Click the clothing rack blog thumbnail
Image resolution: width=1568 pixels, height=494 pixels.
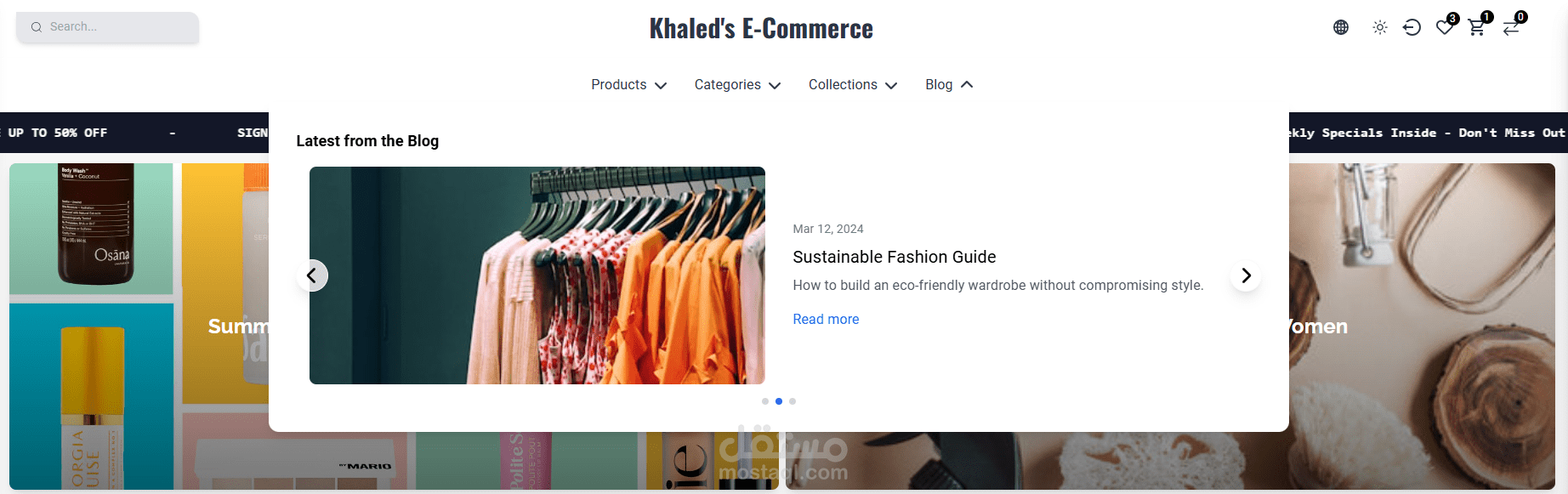(x=537, y=275)
